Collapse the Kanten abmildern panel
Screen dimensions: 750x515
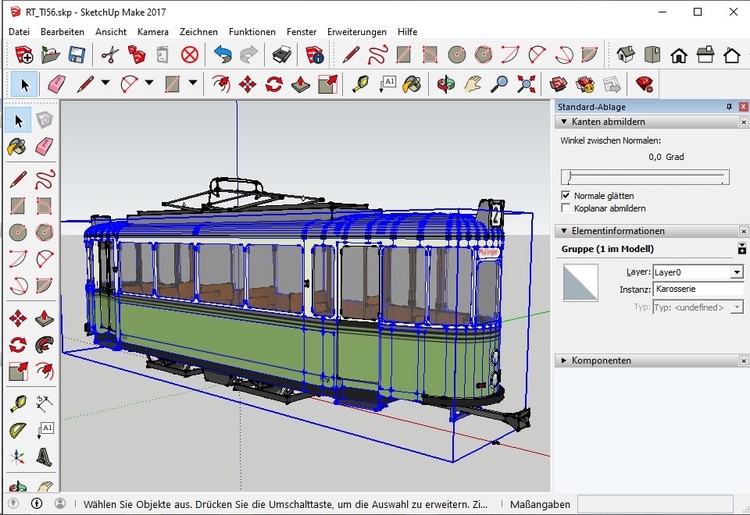coord(564,122)
